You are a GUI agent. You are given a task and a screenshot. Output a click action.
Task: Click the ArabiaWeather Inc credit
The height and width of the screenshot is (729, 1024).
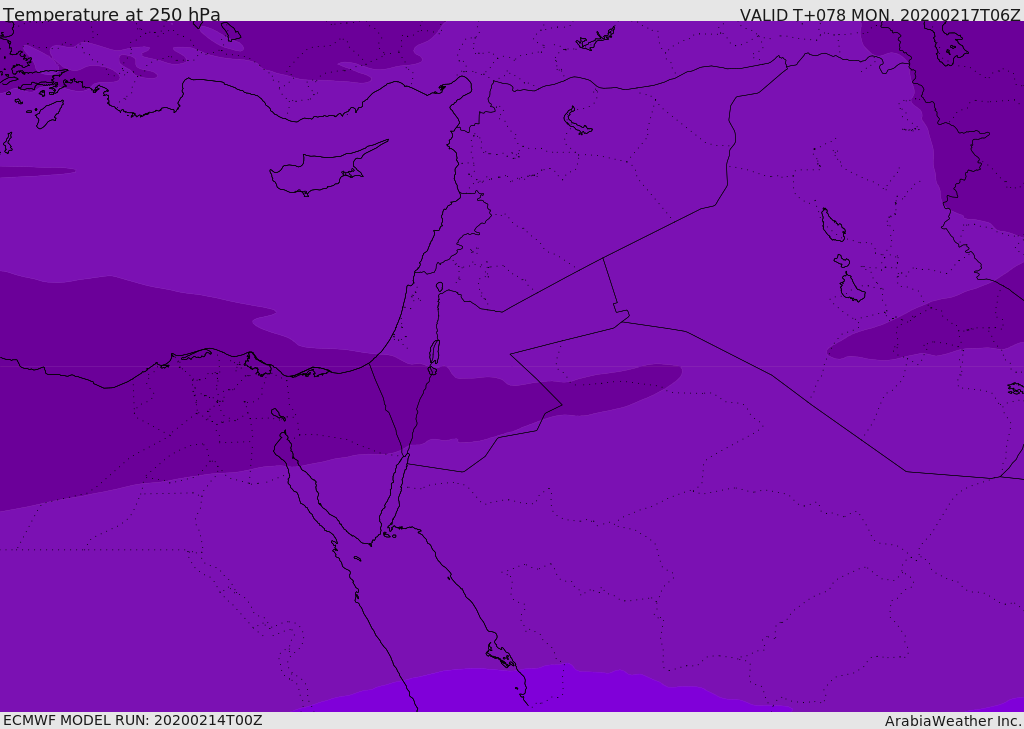pos(952,721)
